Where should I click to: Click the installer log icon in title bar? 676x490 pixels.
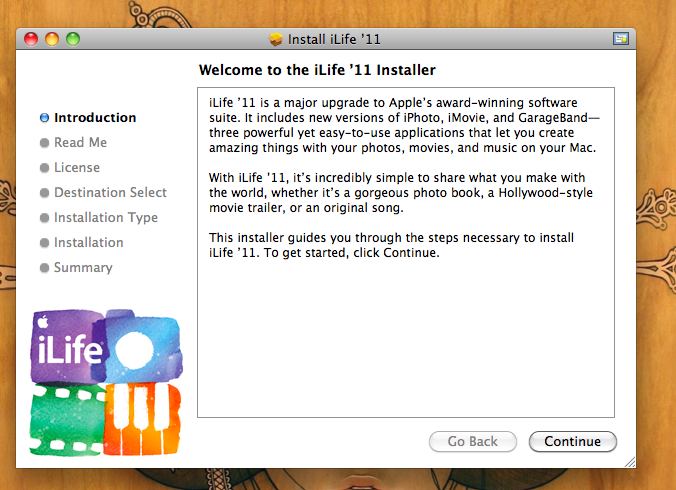click(621, 39)
